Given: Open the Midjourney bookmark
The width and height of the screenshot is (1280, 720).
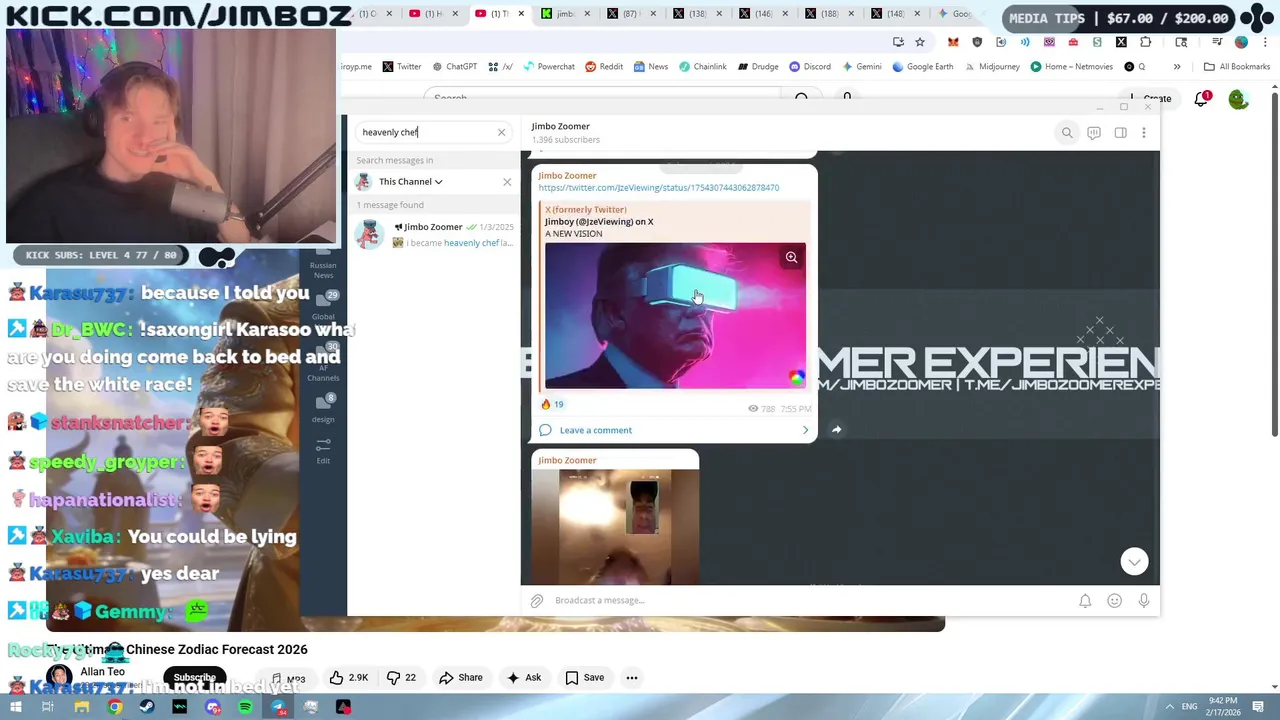Looking at the screenshot, I should click(991, 67).
